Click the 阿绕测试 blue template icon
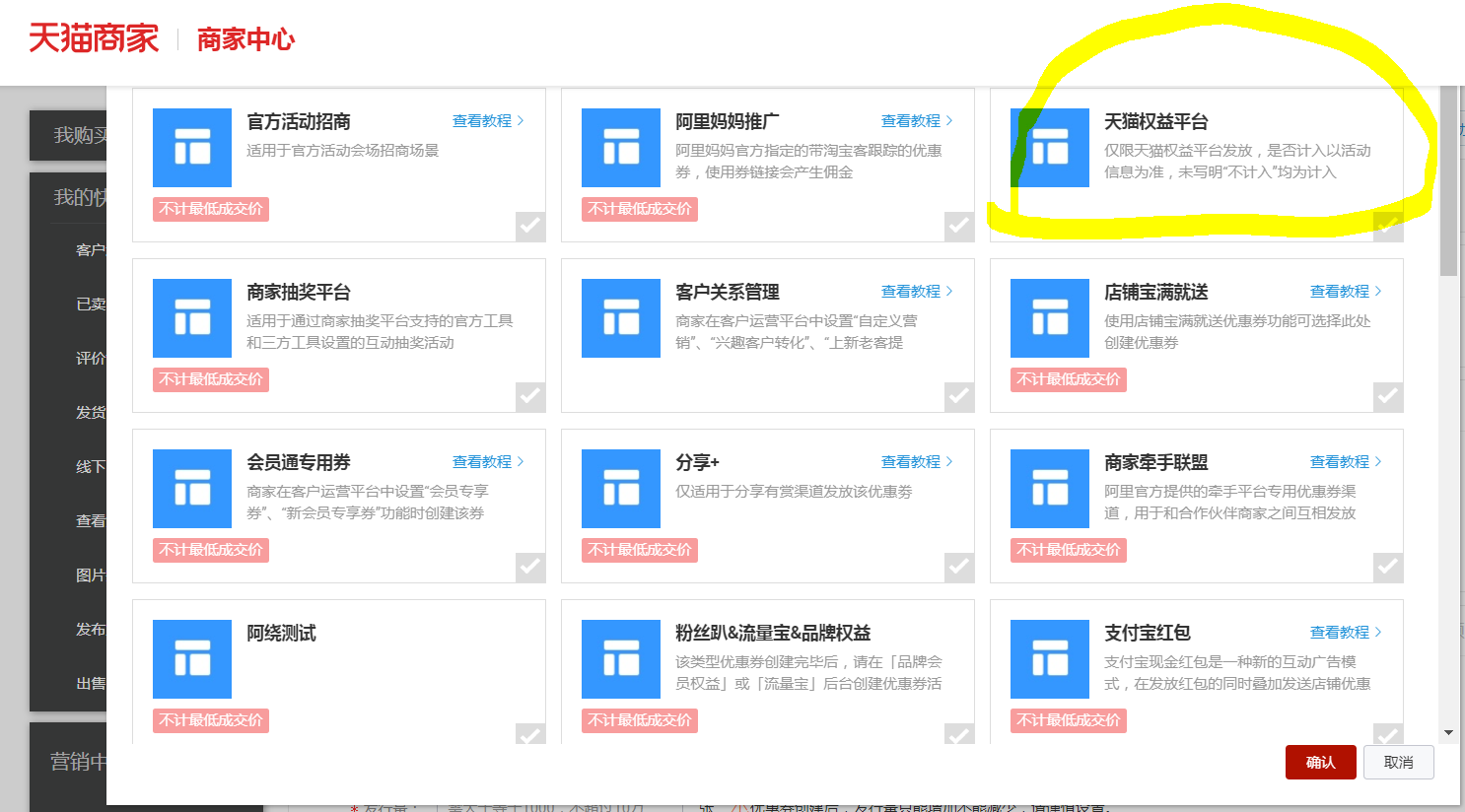Viewport: 1465px width, 812px height. [x=192, y=659]
